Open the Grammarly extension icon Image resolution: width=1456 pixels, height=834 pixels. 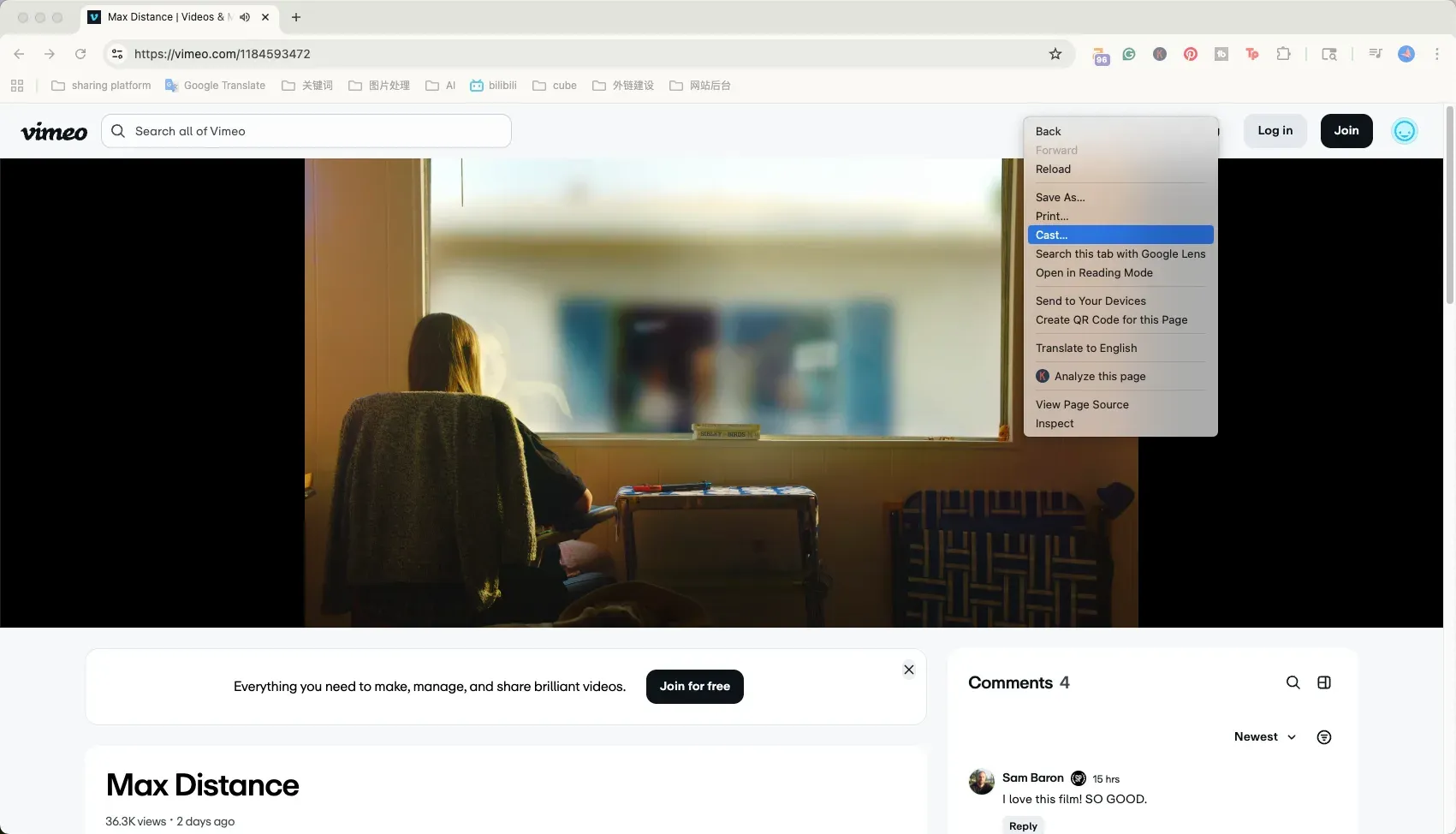point(1129,54)
